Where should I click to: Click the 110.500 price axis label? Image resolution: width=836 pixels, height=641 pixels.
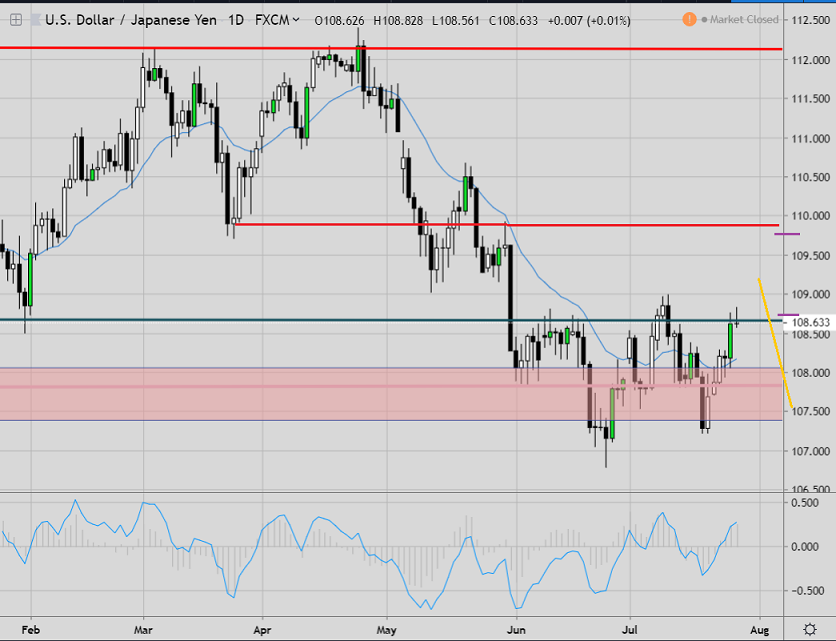point(810,177)
